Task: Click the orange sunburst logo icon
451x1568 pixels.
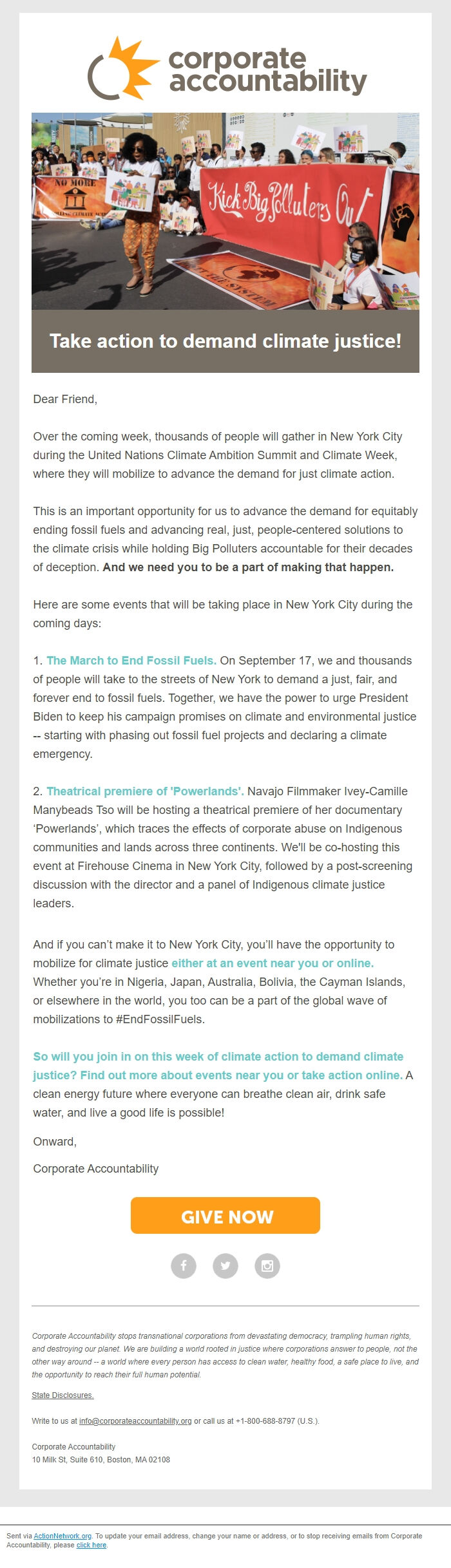Action: [x=124, y=68]
